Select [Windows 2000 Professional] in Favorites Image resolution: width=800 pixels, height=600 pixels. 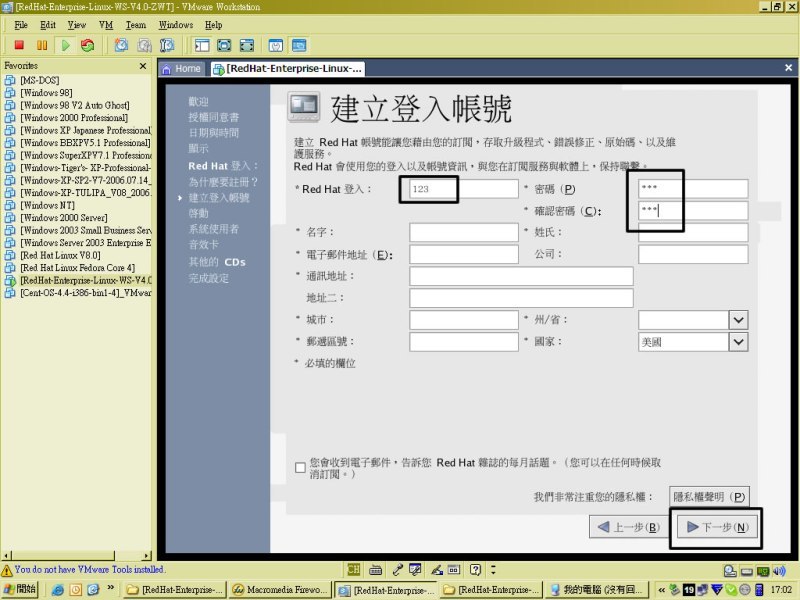[66, 118]
